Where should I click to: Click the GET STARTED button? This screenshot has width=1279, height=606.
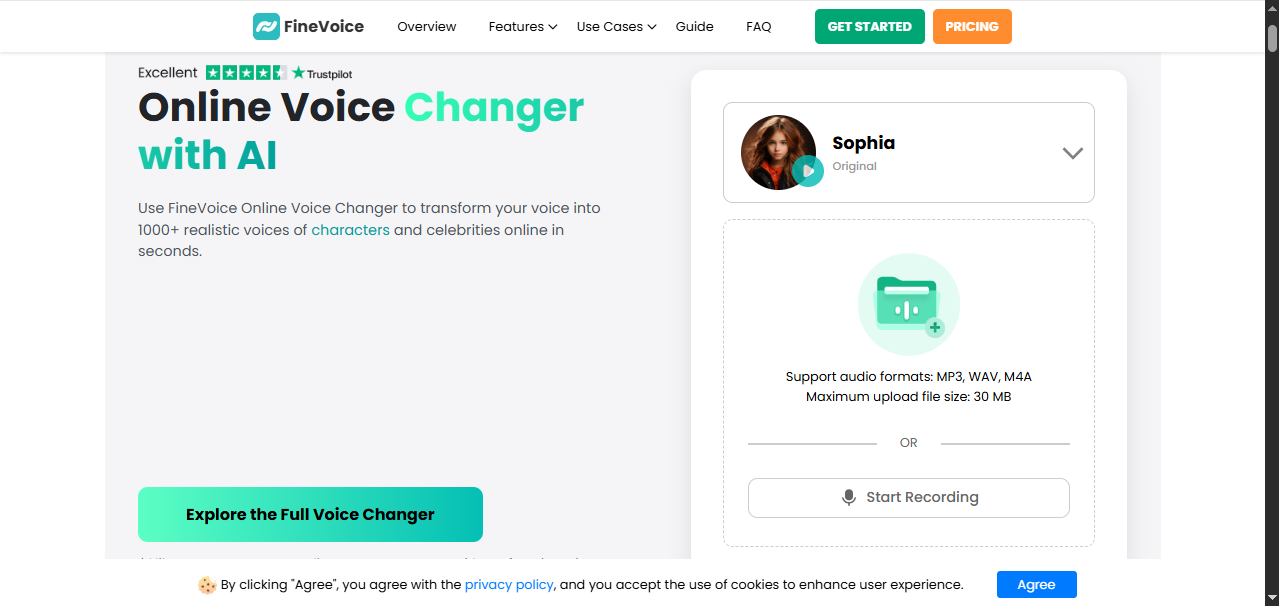point(869,27)
